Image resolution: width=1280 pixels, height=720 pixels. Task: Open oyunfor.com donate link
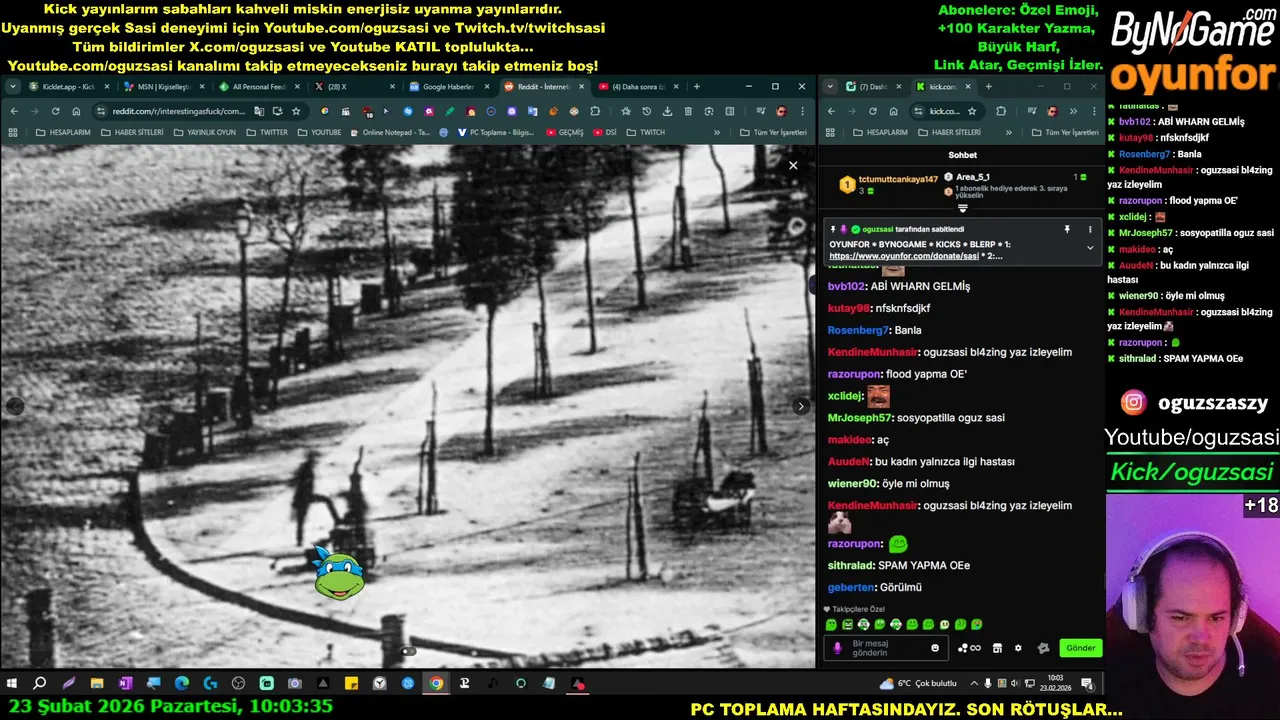pyautogui.click(x=904, y=256)
